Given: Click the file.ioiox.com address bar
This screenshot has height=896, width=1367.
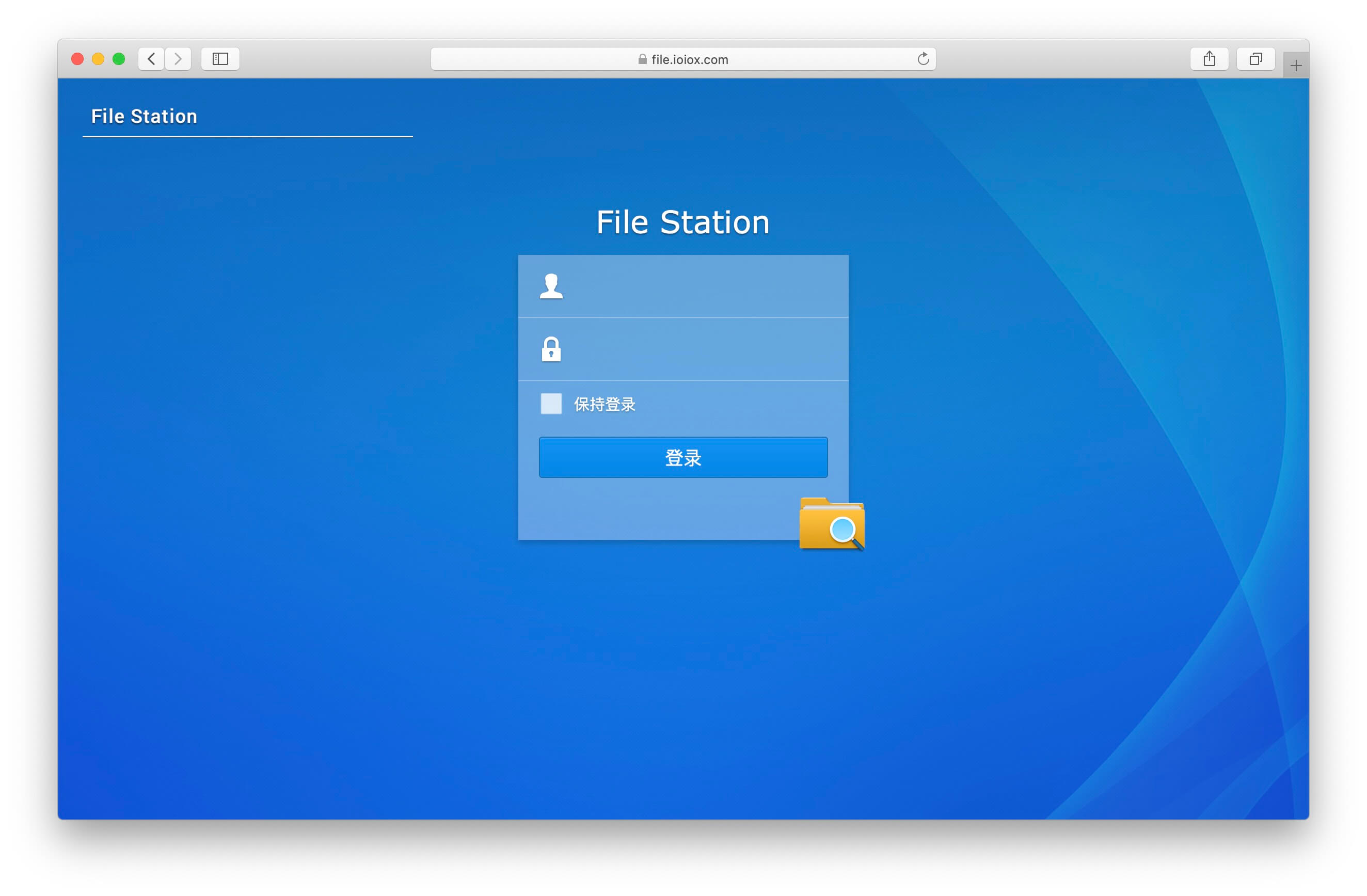Looking at the screenshot, I should pos(683,59).
